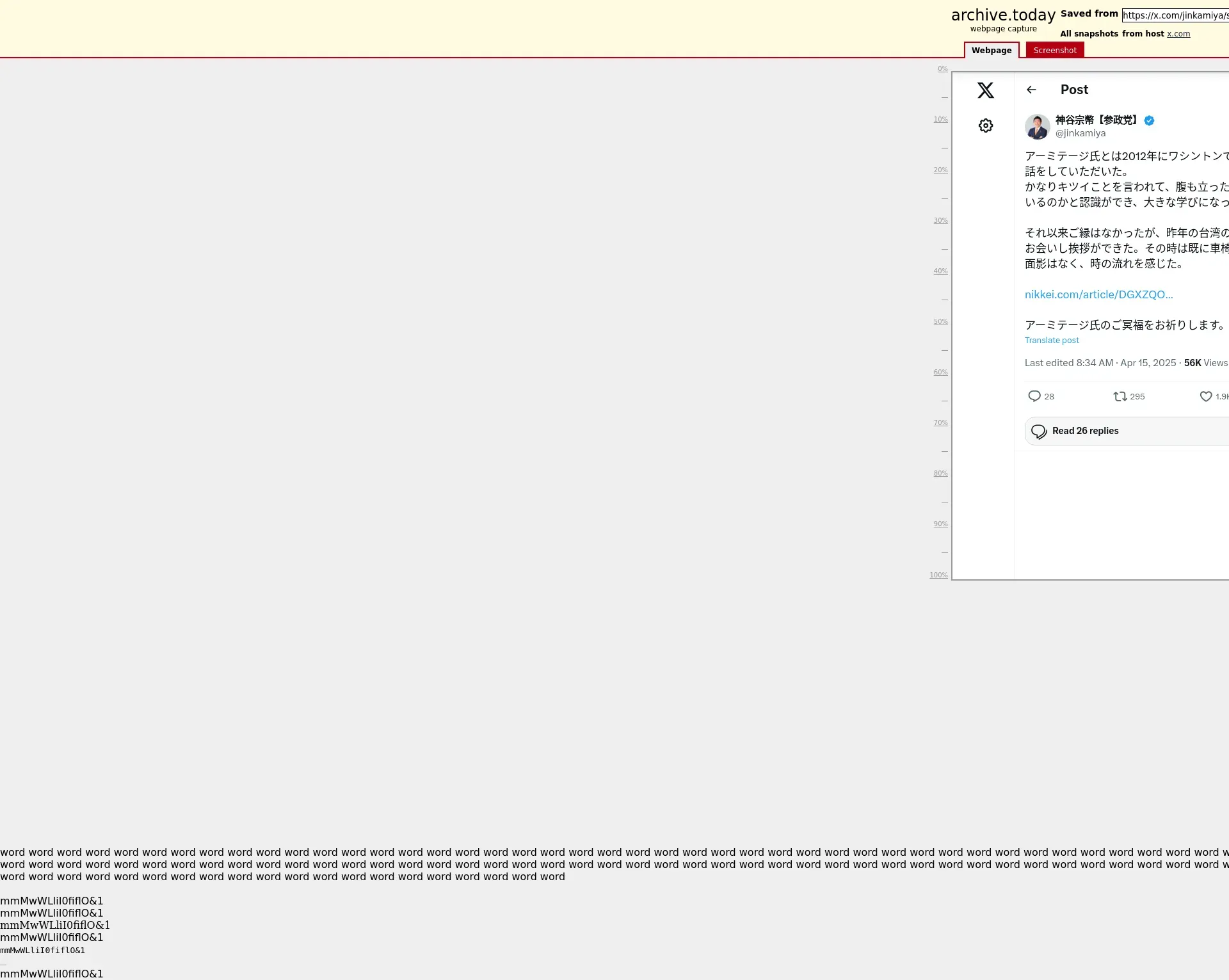The height and width of the screenshot is (980, 1229).
Task: Click the heart like icon
Action: click(x=1205, y=396)
